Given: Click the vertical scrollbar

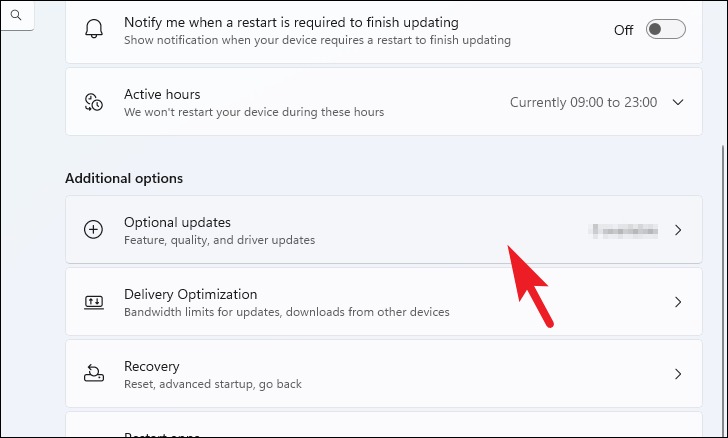Looking at the screenshot, I should pyautogui.click(x=722, y=288).
